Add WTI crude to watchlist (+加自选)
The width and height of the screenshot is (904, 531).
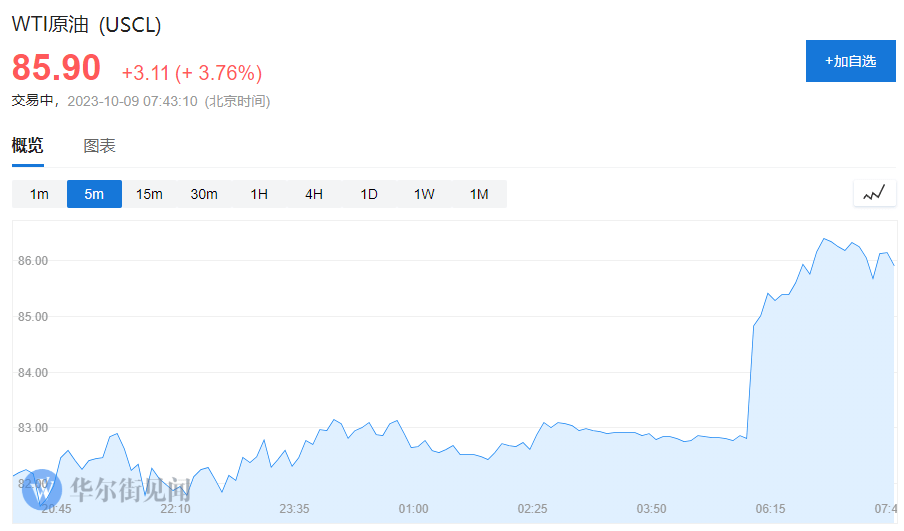click(850, 61)
